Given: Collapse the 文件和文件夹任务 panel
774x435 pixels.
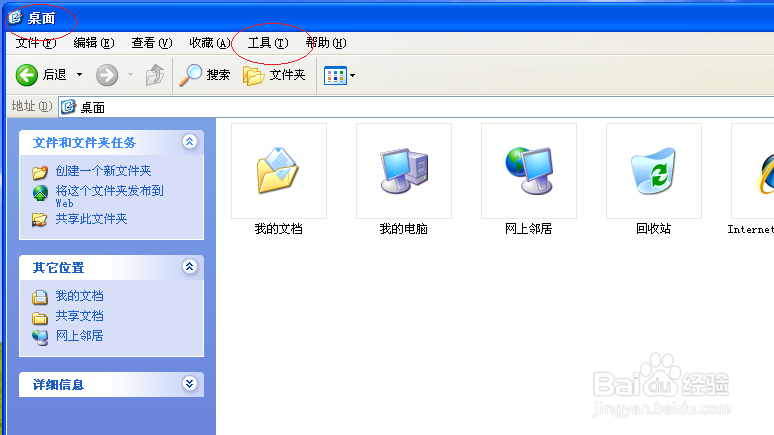Looking at the screenshot, I should [190, 142].
